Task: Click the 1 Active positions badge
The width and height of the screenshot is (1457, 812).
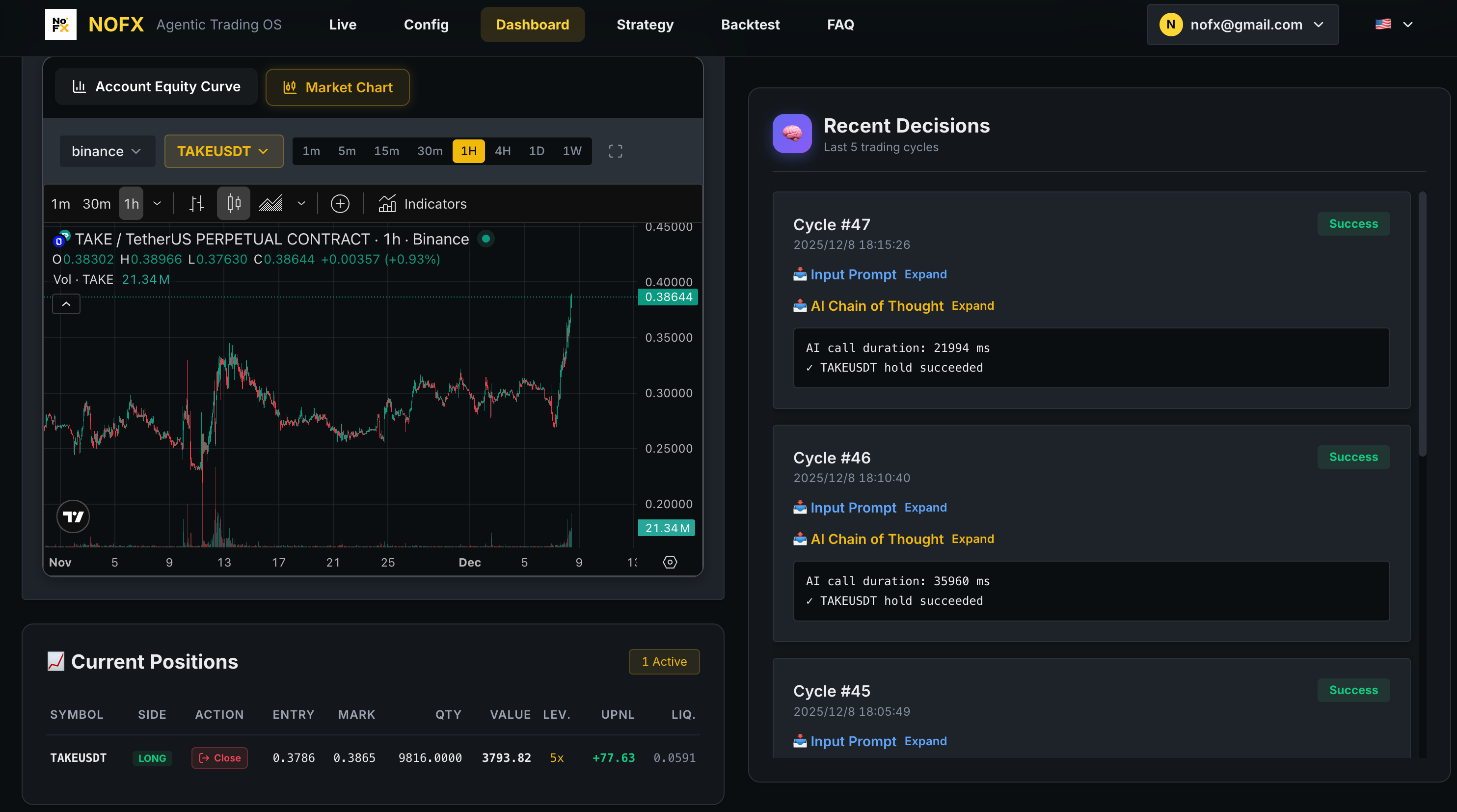Action: click(664, 662)
